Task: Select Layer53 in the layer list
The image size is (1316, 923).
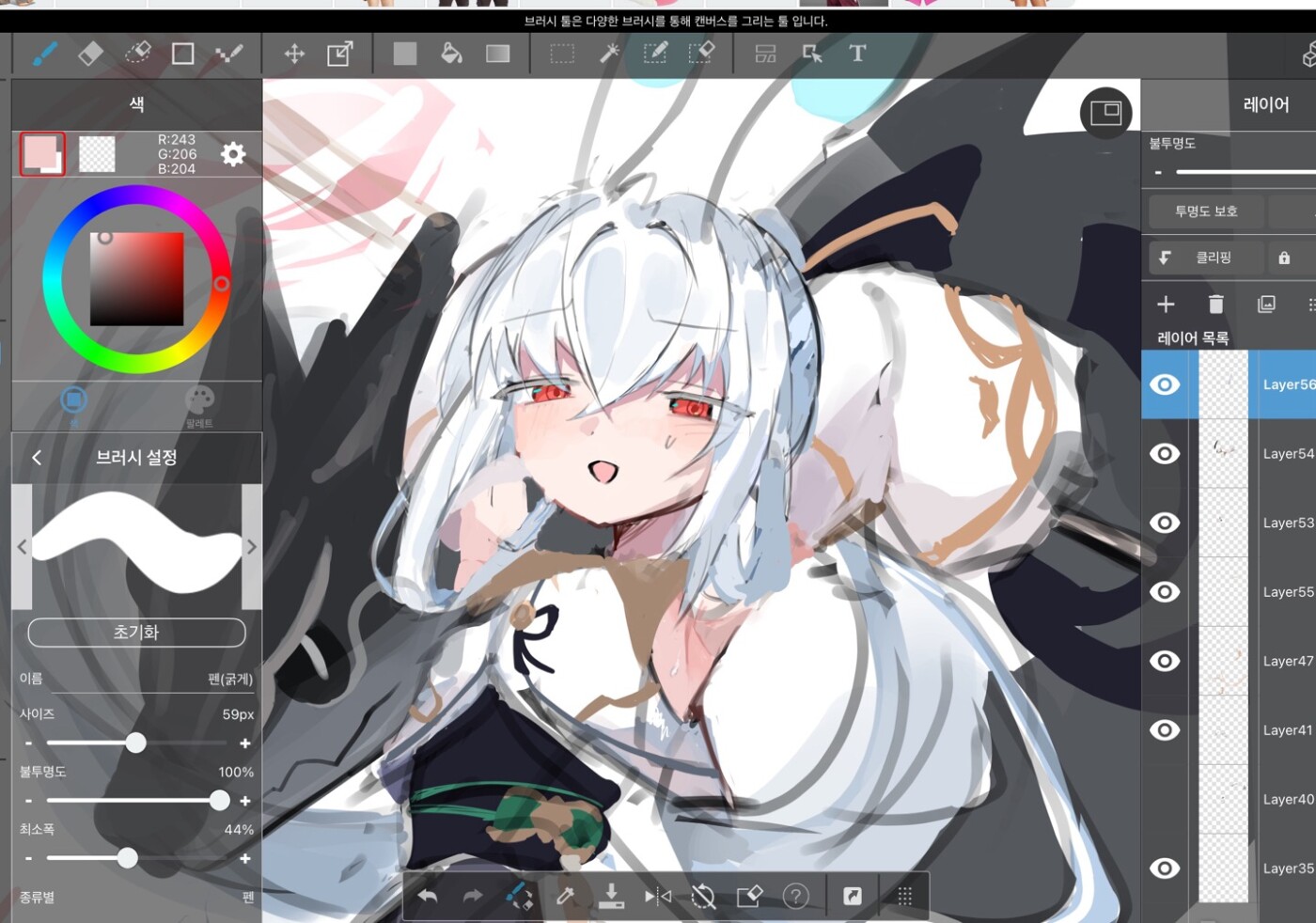Action: point(1286,523)
